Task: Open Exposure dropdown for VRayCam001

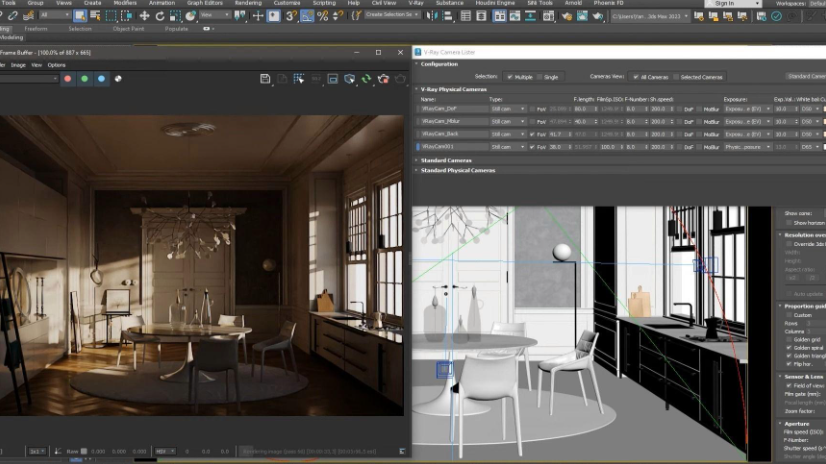Action: 748,147
